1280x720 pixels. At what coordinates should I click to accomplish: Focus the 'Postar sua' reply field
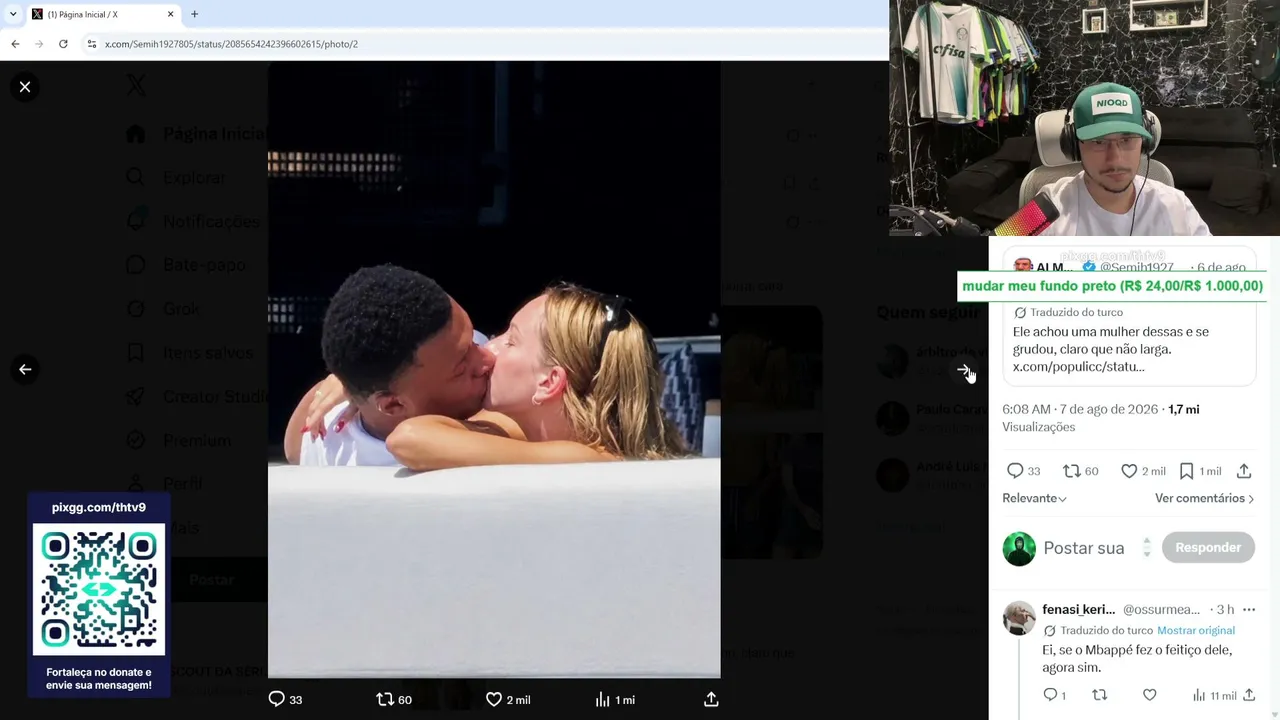click(x=1084, y=548)
